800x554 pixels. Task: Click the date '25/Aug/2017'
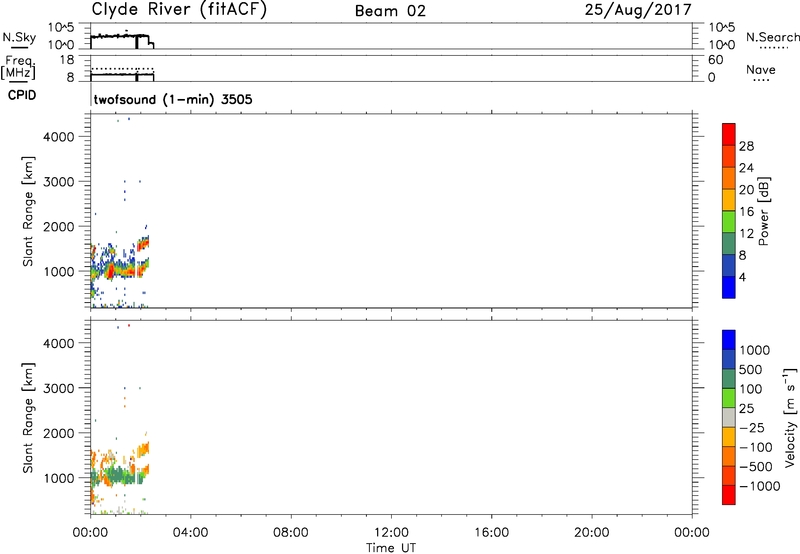click(638, 10)
